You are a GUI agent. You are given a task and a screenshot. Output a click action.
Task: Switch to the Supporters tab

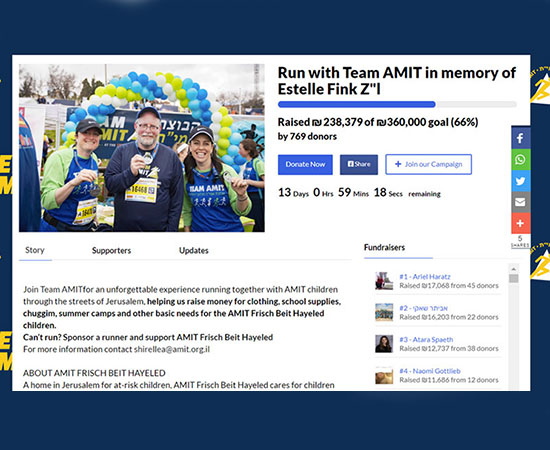[x=111, y=250]
